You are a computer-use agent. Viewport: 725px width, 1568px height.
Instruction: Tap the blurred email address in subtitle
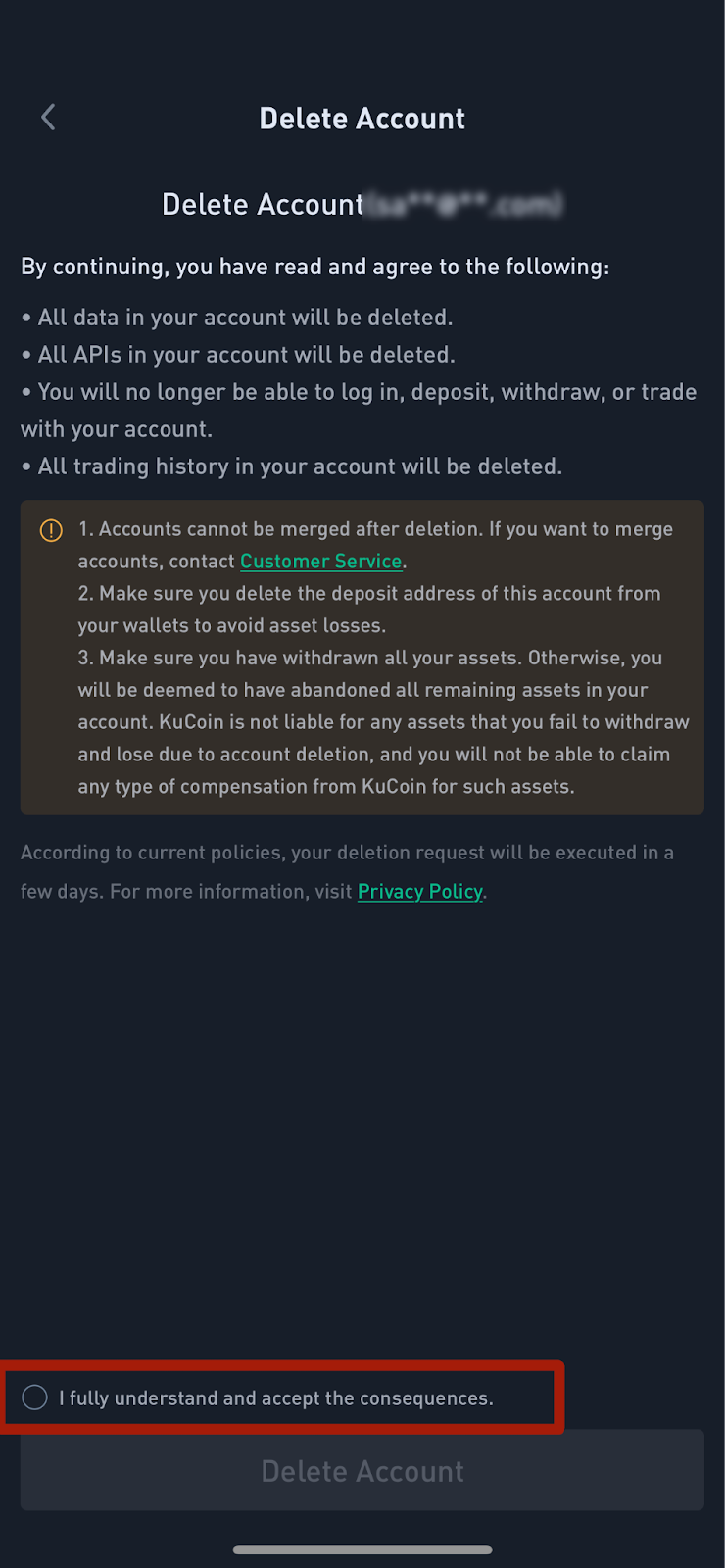tap(464, 204)
